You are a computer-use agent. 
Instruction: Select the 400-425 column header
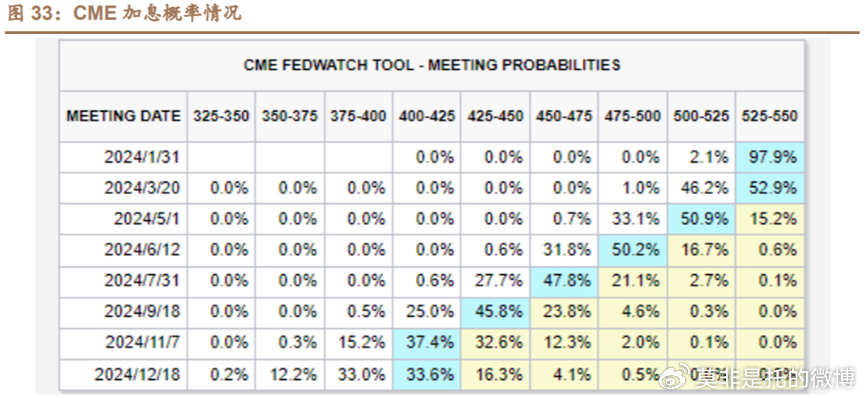tap(427, 116)
